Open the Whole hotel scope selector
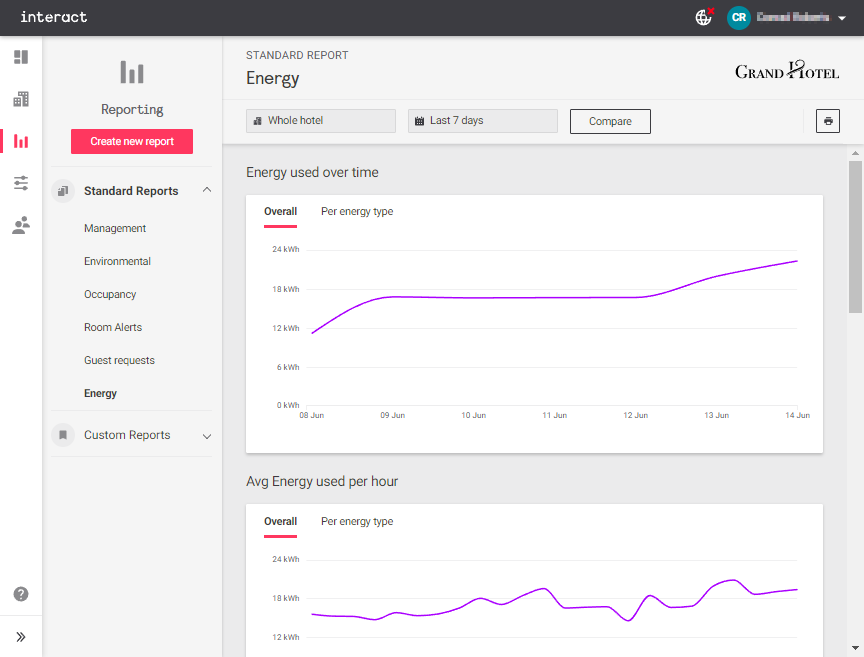 tap(321, 121)
